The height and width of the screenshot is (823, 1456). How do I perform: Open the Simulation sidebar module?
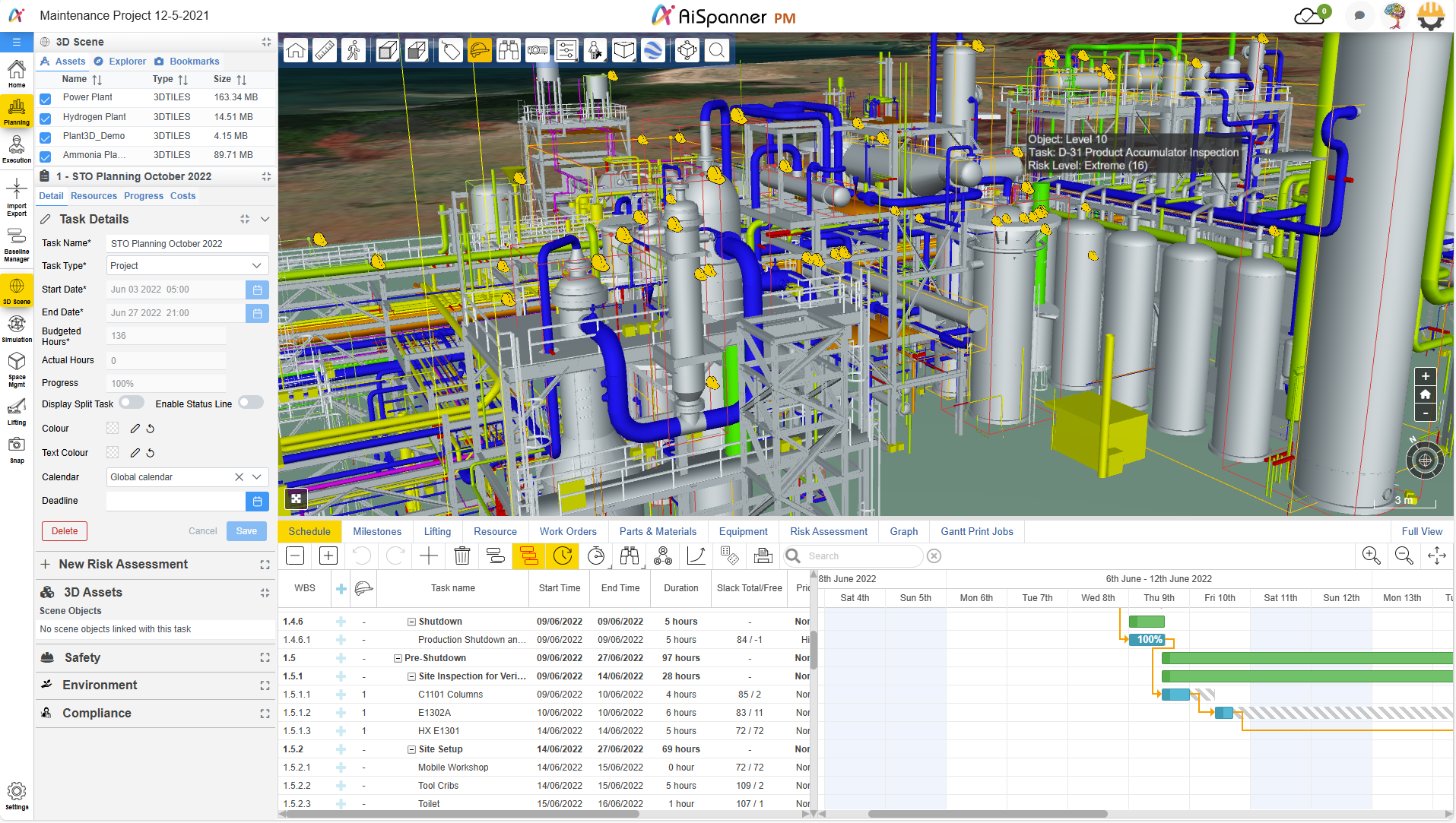[17, 329]
